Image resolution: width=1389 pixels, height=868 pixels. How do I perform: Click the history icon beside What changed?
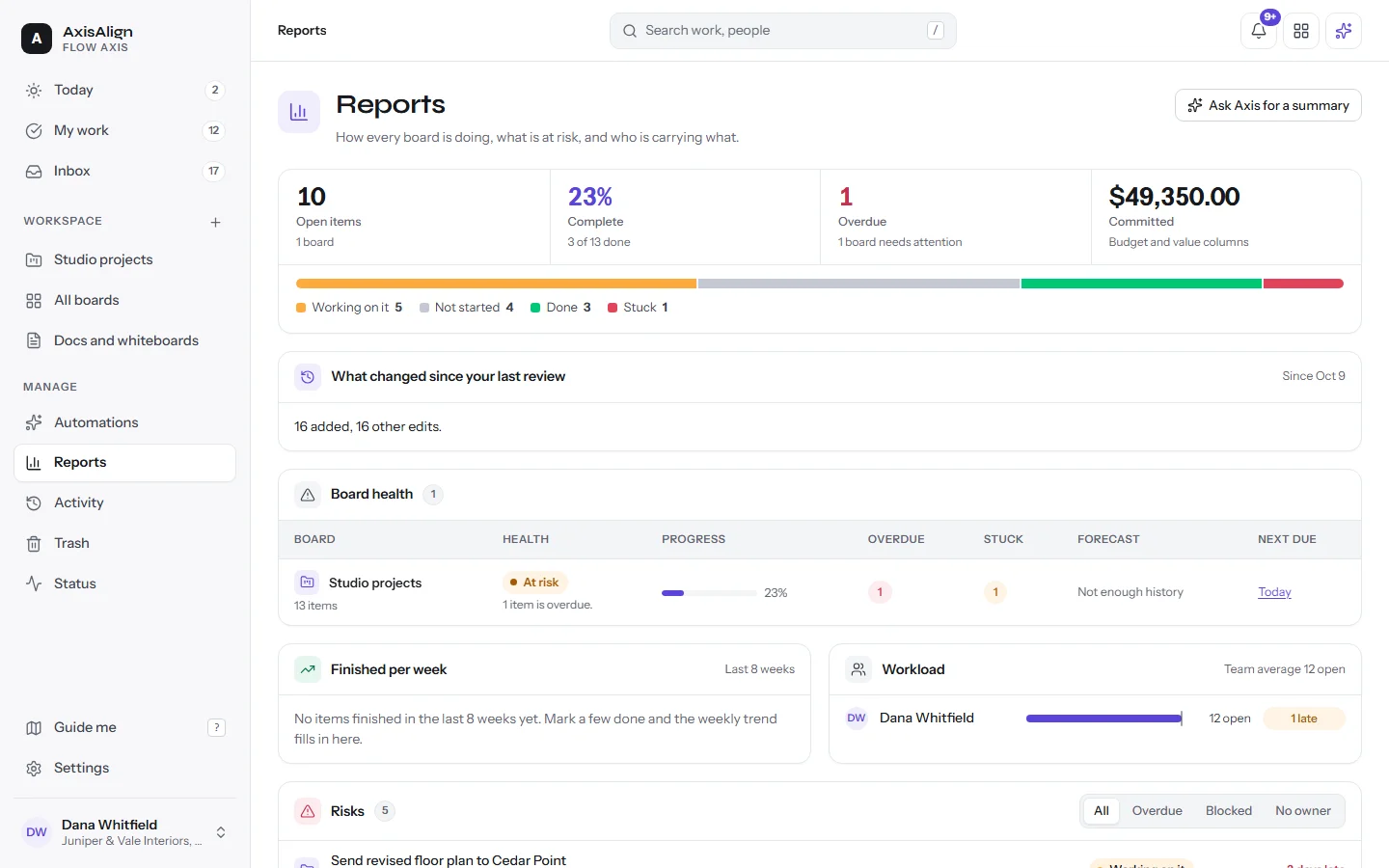coord(308,377)
